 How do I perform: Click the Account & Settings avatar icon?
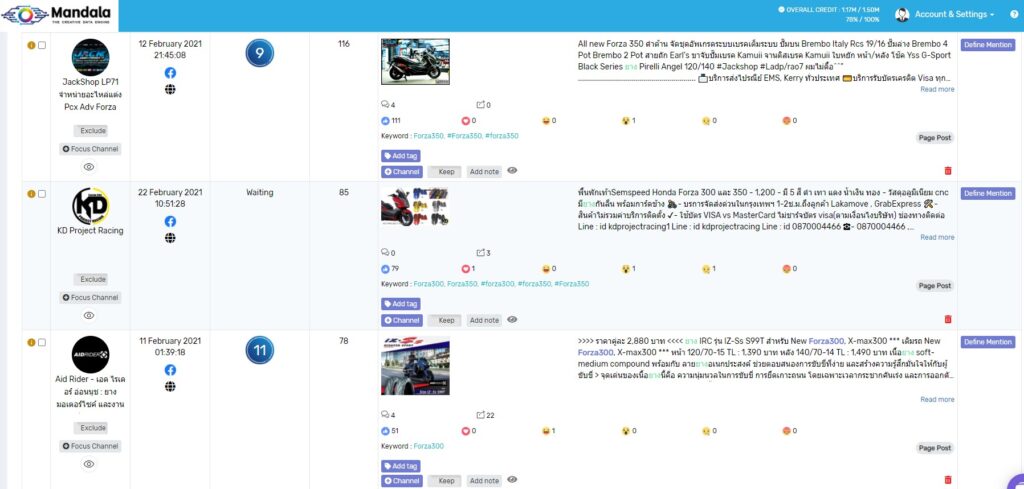(902, 14)
